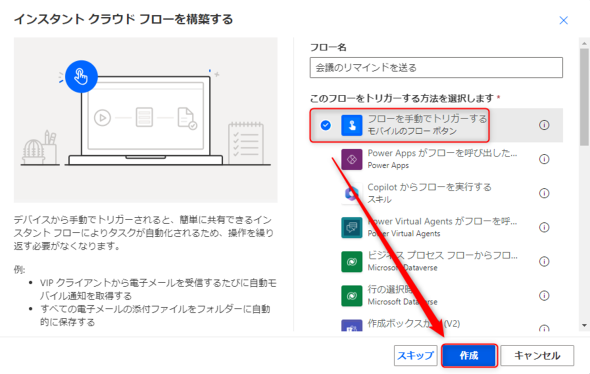Choose 'ビジネス プロセス フローからフロ' trigger text
Image resolution: width=590 pixels, height=374 pixels.
point(442,255)
